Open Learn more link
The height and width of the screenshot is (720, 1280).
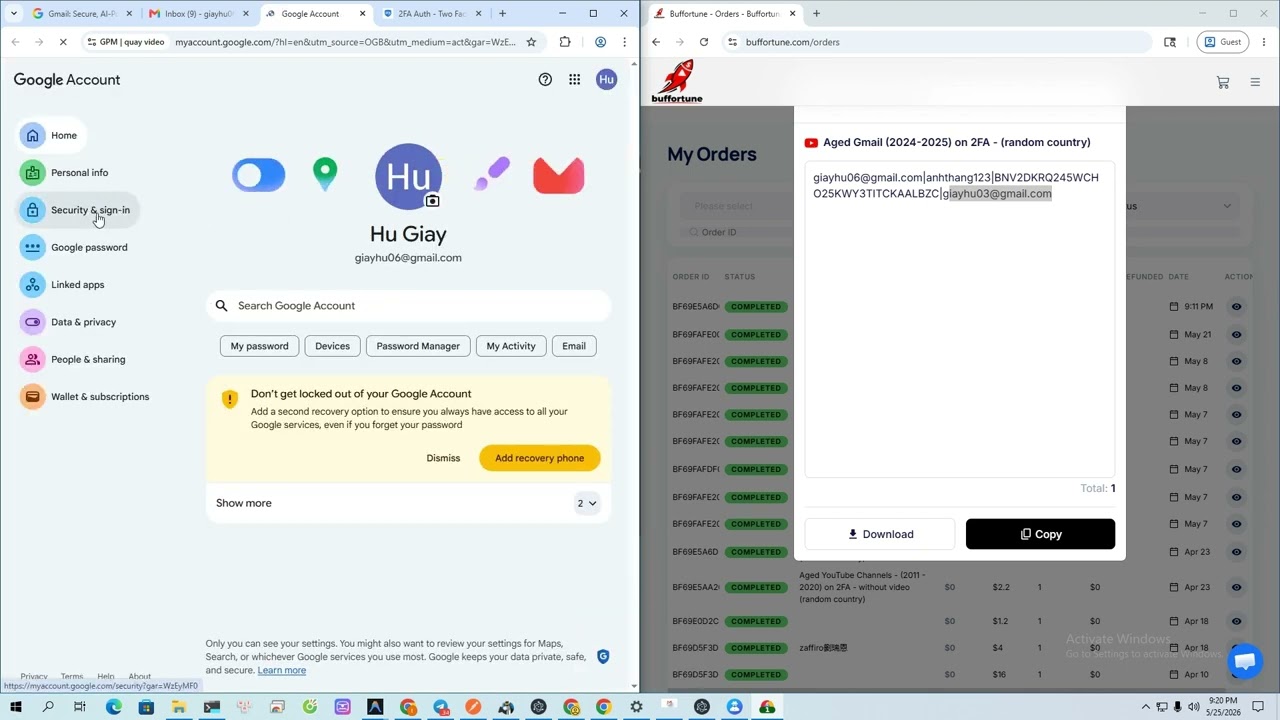click(x=282, y=670)
